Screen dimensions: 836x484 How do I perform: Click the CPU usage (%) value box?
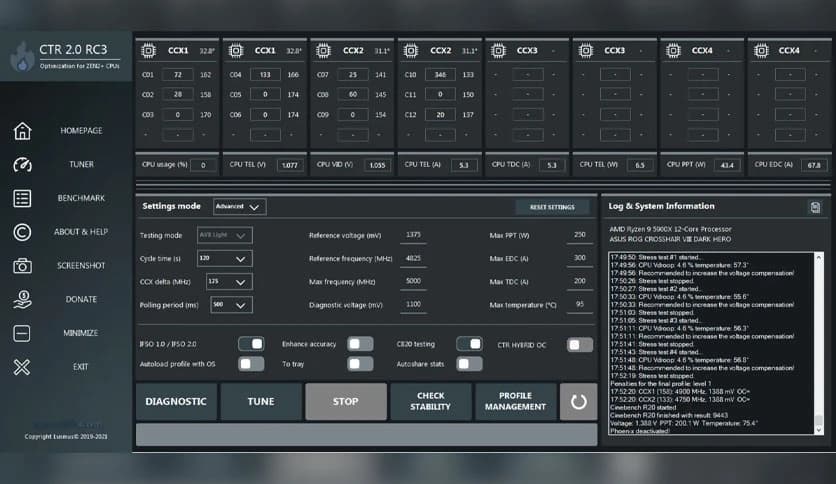tap(203, 165)
